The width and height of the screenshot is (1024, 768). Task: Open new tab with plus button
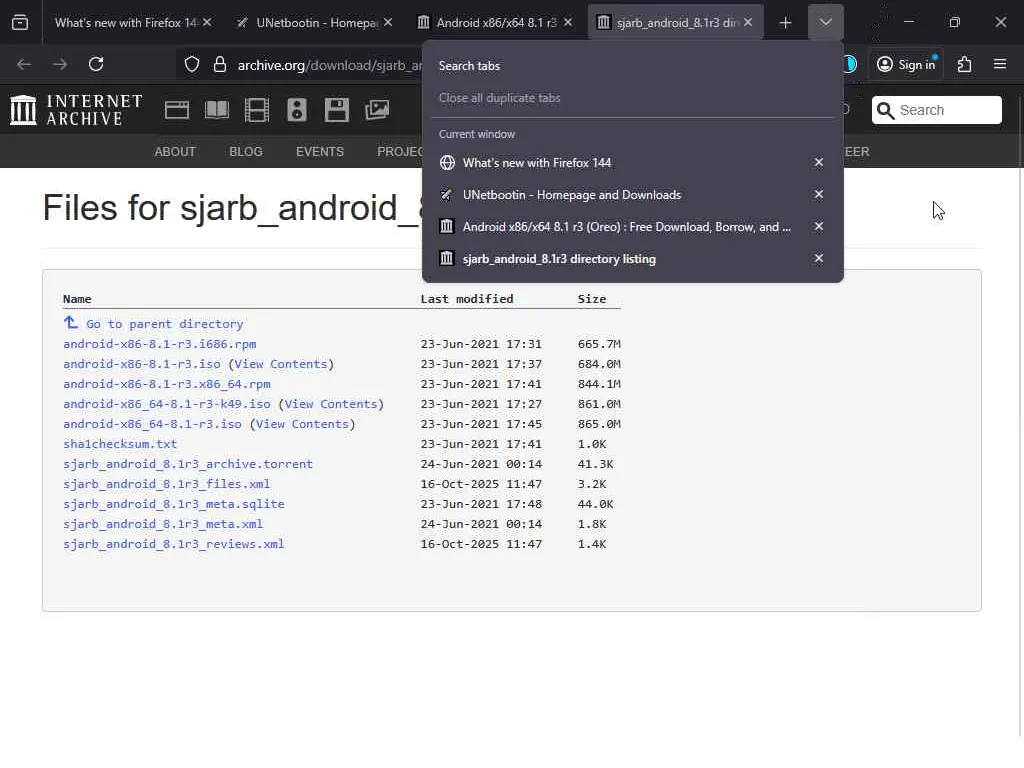click(x=786, y=23)
